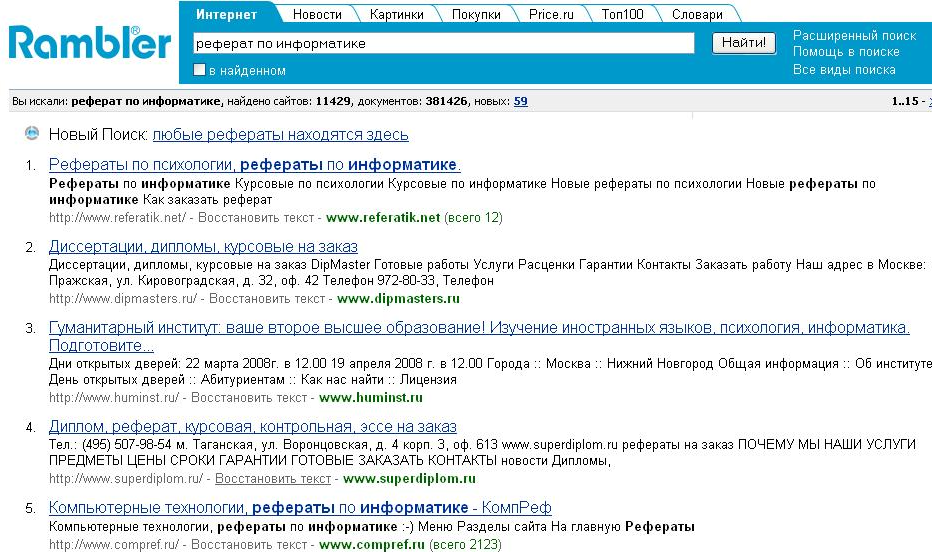The image size is (932, 552).
Task: Toggle the 'в найденном' checkbox
Action: [200, 70]
